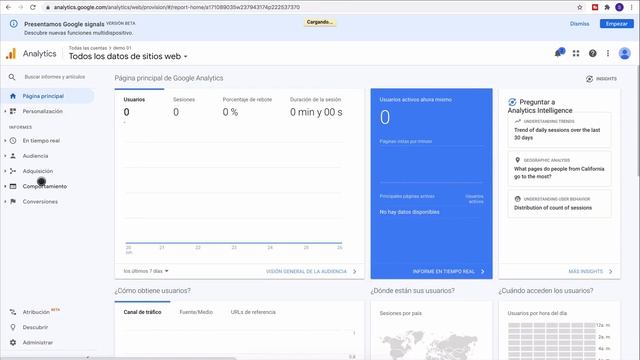The height and width of the screenshot is (360, 640).
Task: Click the En tiempo real clock icon
Action: pos(13,141)
